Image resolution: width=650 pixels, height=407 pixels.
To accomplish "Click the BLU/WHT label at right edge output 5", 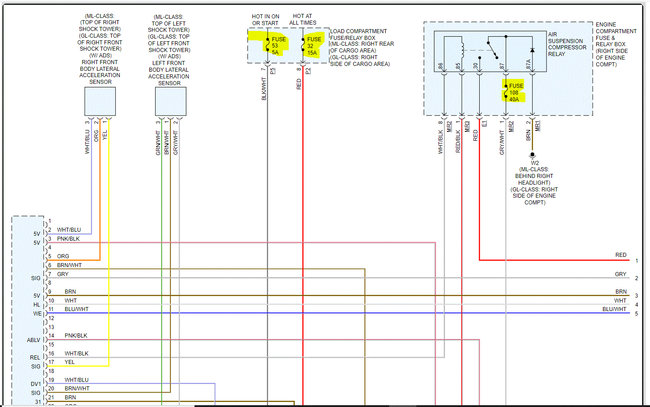I will coord(614,309).
